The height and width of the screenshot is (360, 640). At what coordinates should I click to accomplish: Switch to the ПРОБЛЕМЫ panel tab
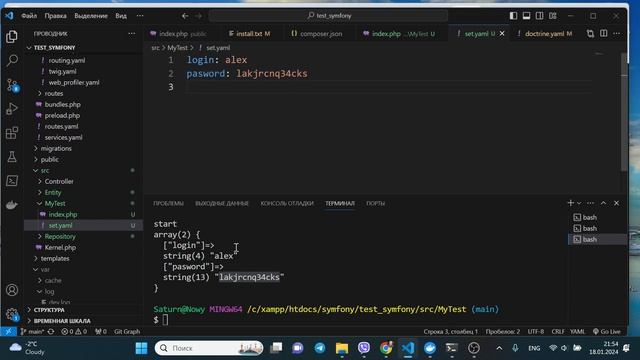click(168, 203)
